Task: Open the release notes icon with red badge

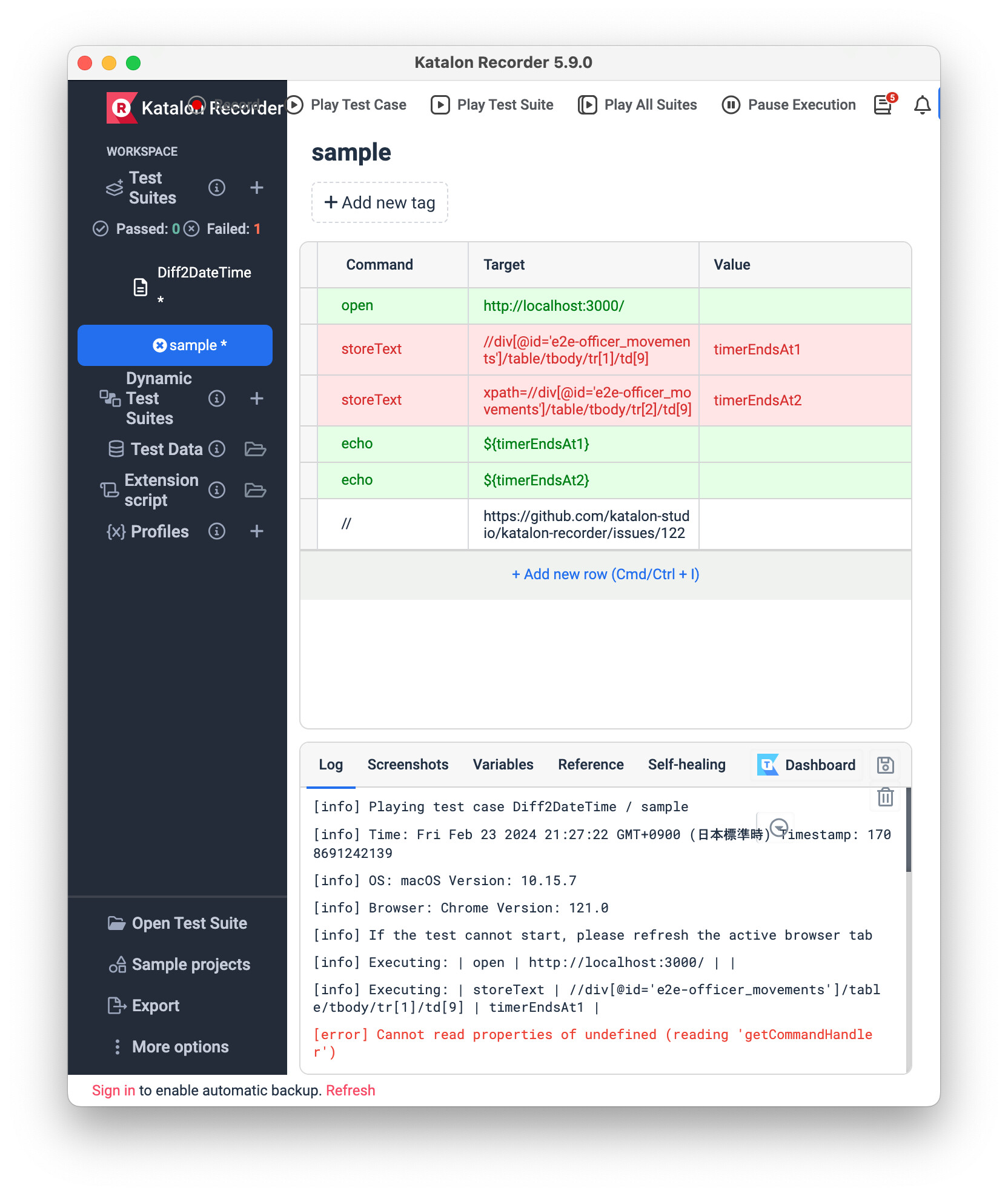Action: coord(884,104)
